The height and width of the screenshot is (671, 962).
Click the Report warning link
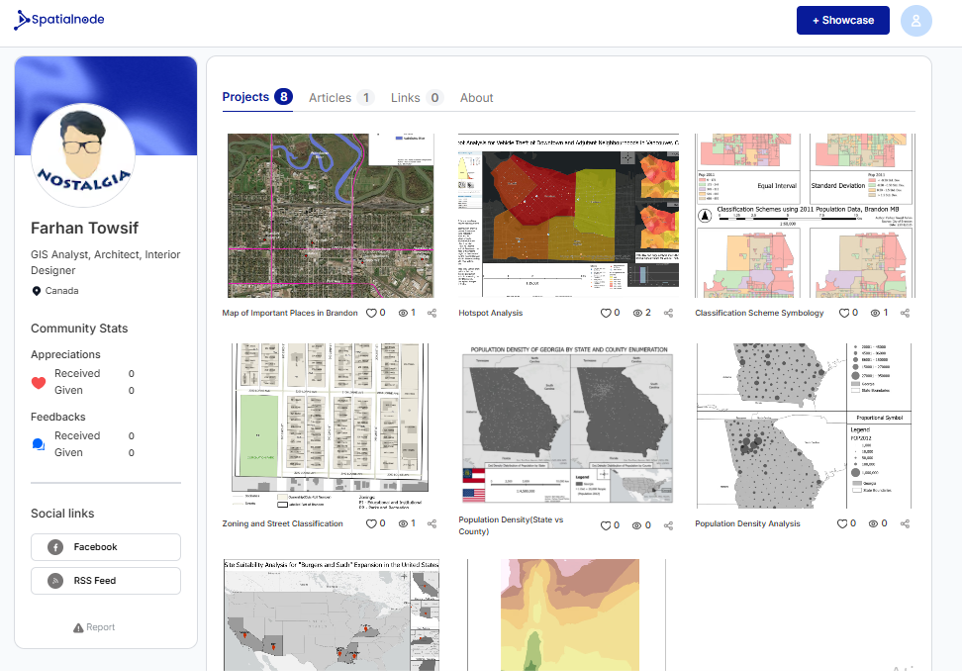click(94, 627)
